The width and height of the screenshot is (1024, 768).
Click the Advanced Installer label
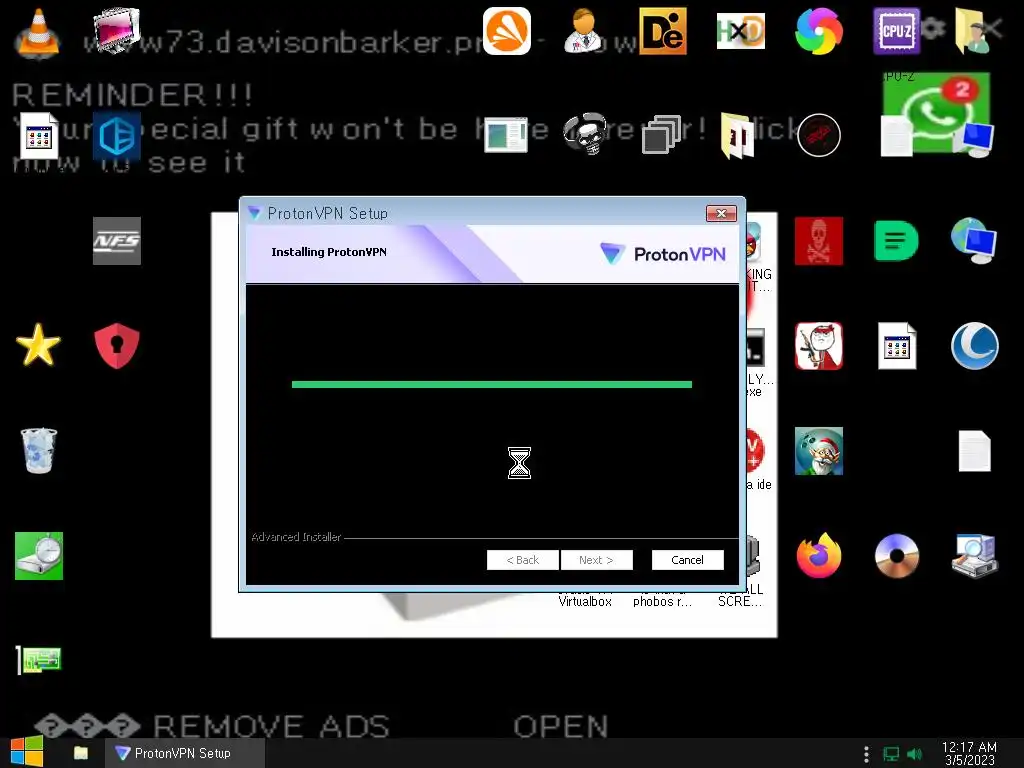(x=296, y=537)
